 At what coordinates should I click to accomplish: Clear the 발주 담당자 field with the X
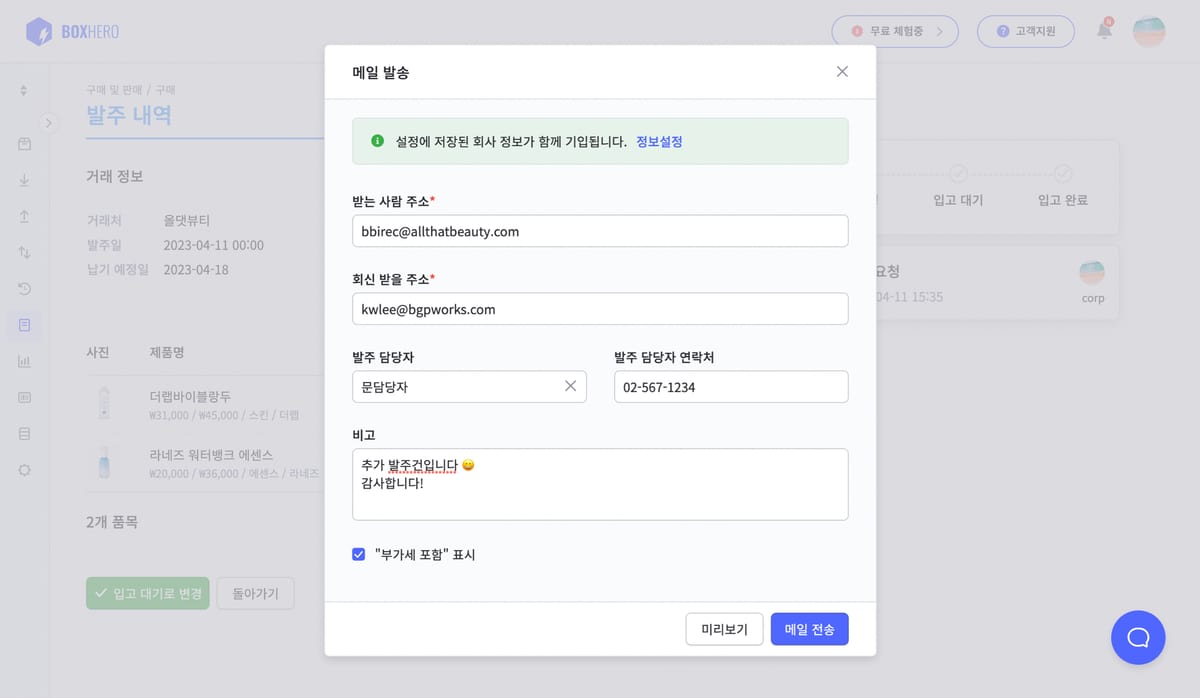[571, 386]
